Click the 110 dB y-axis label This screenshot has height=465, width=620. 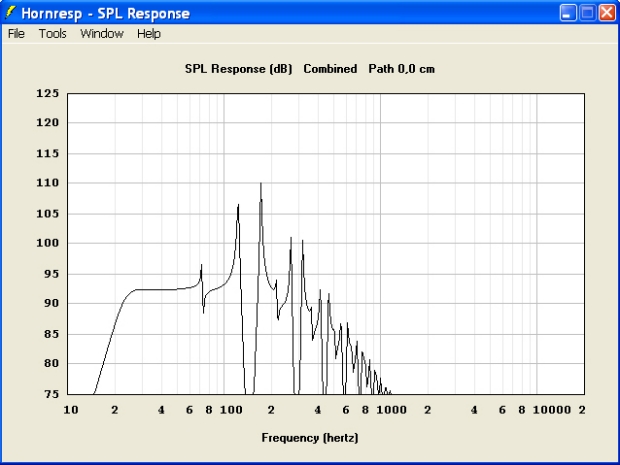click(x=47, y=183)
